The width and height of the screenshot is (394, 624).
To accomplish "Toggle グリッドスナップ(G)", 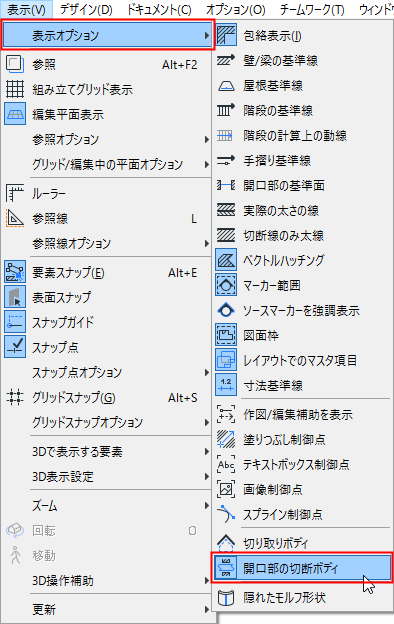I will (x=107, y=397).
